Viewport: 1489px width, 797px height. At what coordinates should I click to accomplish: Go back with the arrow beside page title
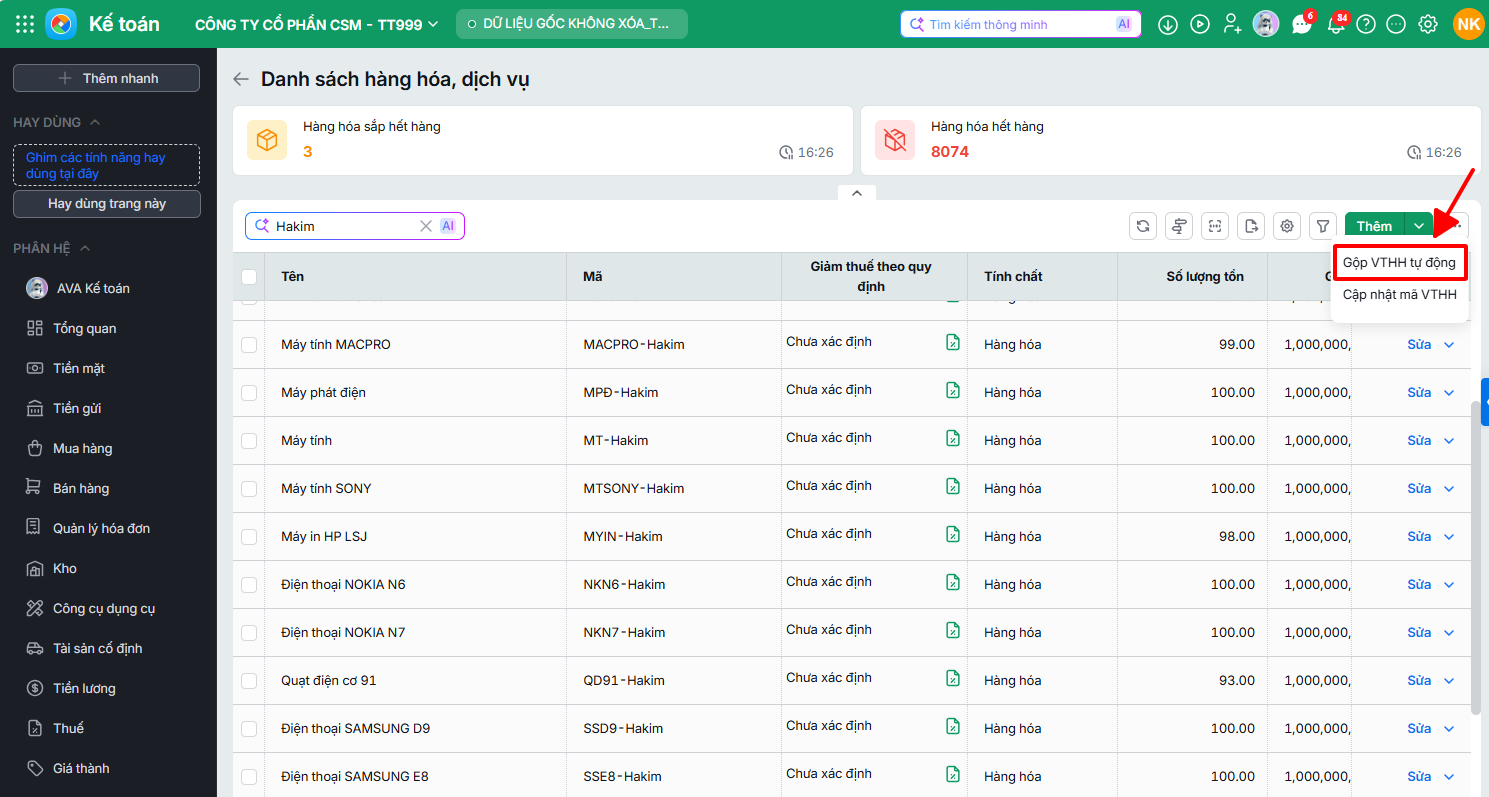(x=240, y=79)
